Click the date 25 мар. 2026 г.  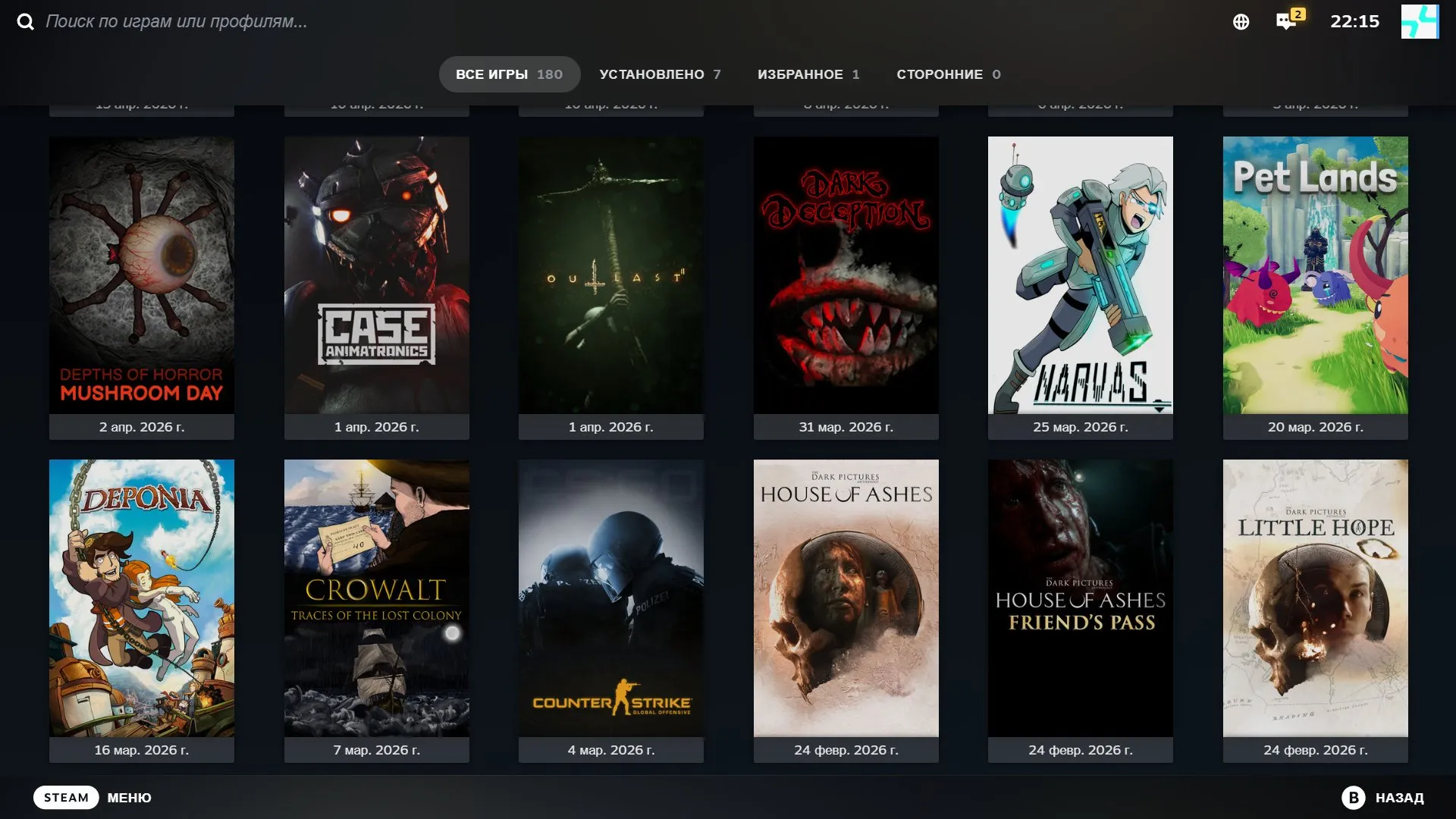tap(1081, 427)
